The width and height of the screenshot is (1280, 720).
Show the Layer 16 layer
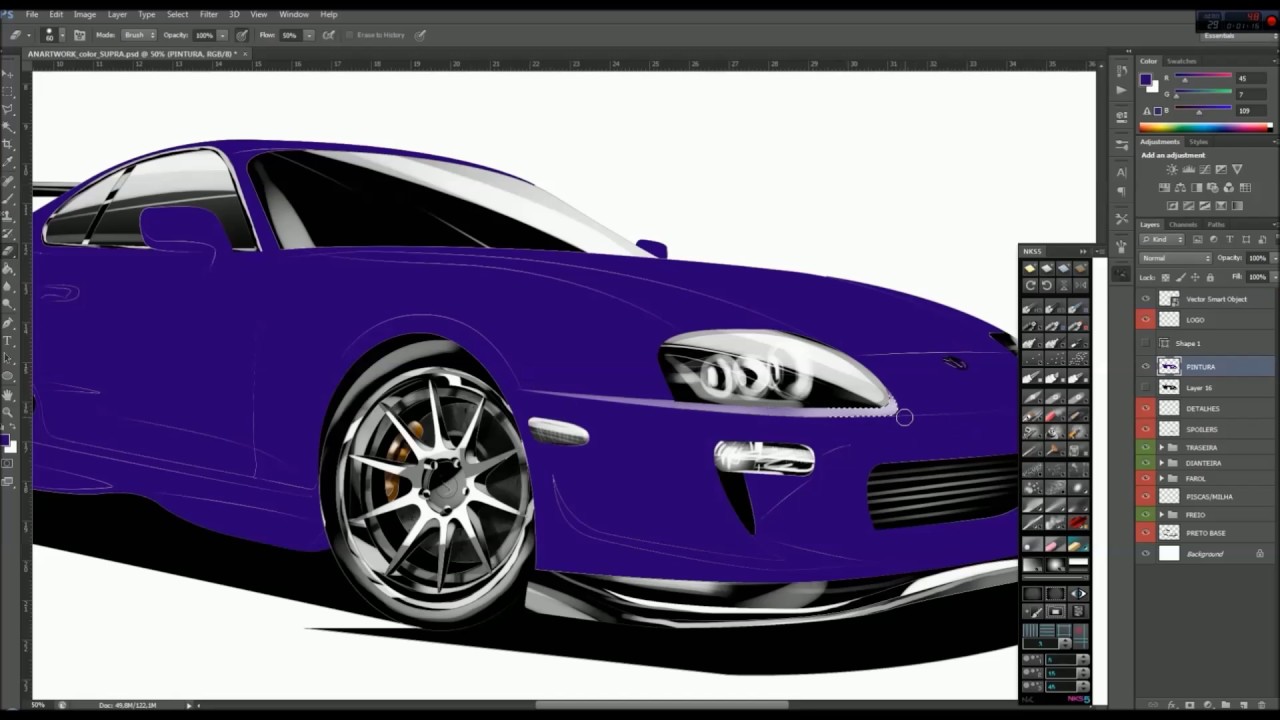click(1146, 387)
